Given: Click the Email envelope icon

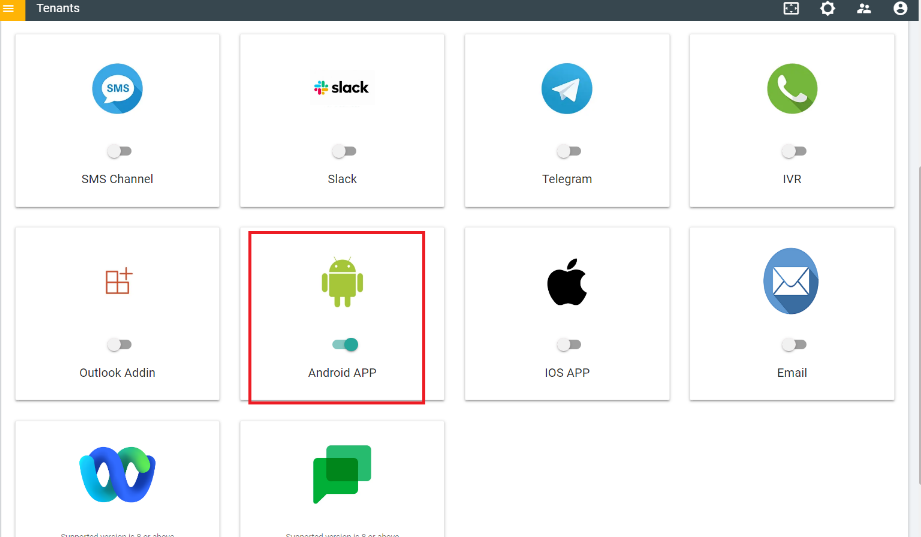Looking at the screenshot, I should 791,281.
